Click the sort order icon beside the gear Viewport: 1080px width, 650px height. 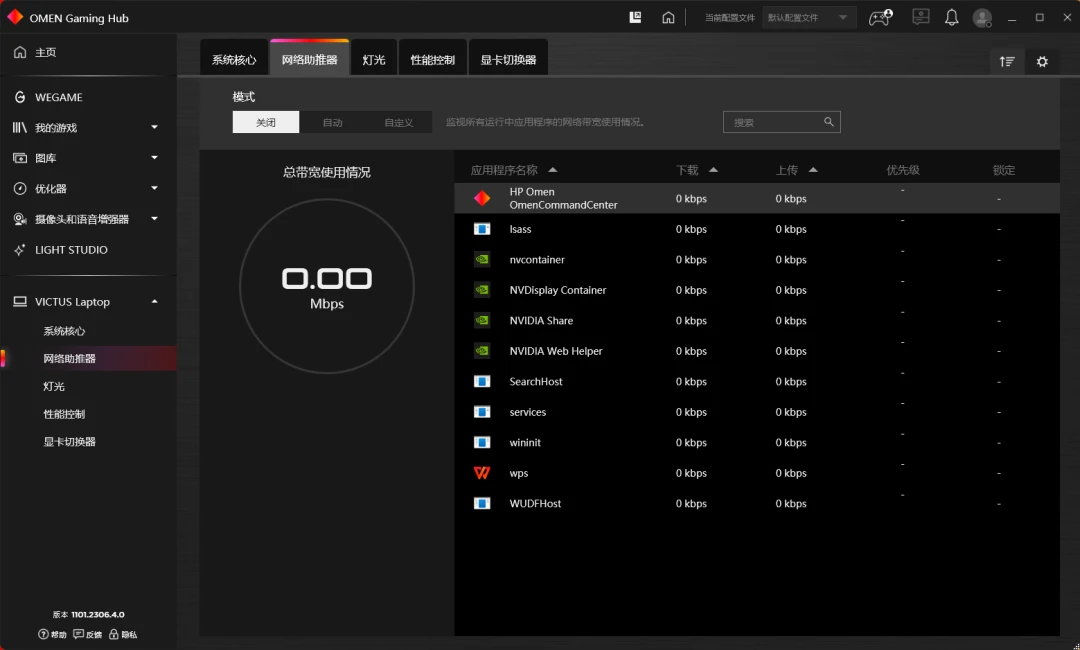click(x=1007, y=61)
